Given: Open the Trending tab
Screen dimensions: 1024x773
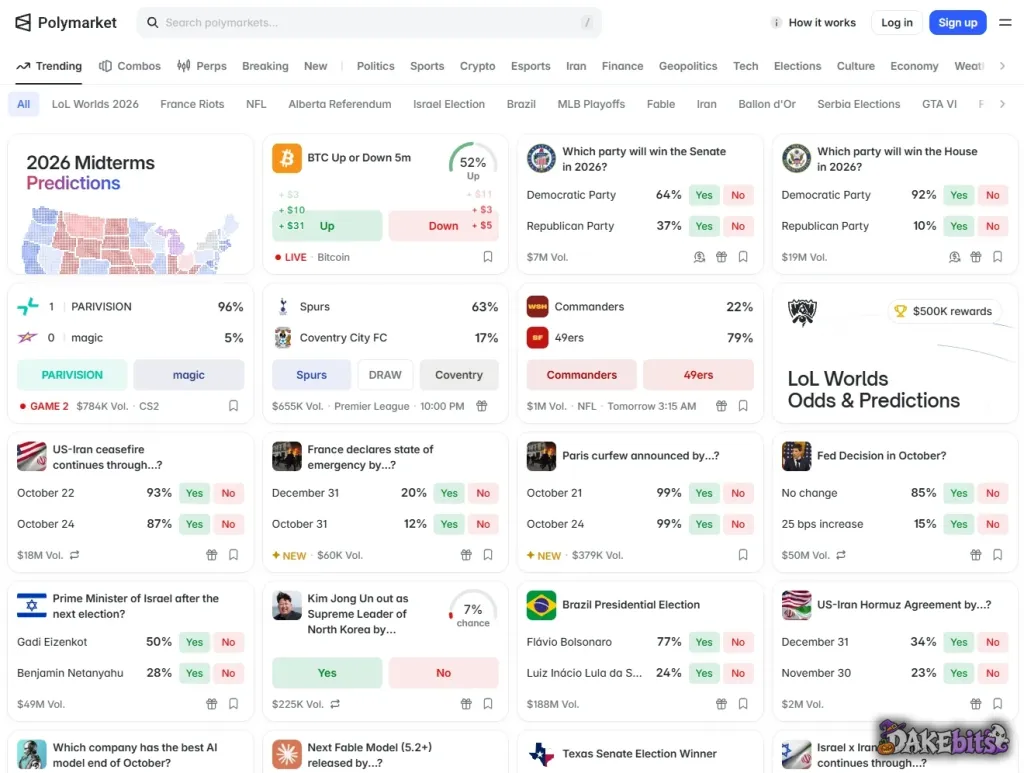Looking at the screenshot, I should (49, 66).
